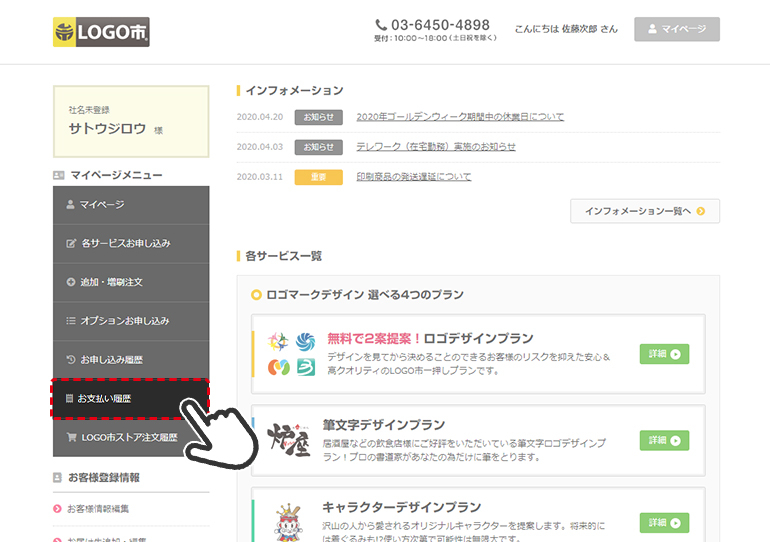Click the plus icon beside 追加・増刷注文
The height and width of the screenshot is (542, 770).
[71, 282]
